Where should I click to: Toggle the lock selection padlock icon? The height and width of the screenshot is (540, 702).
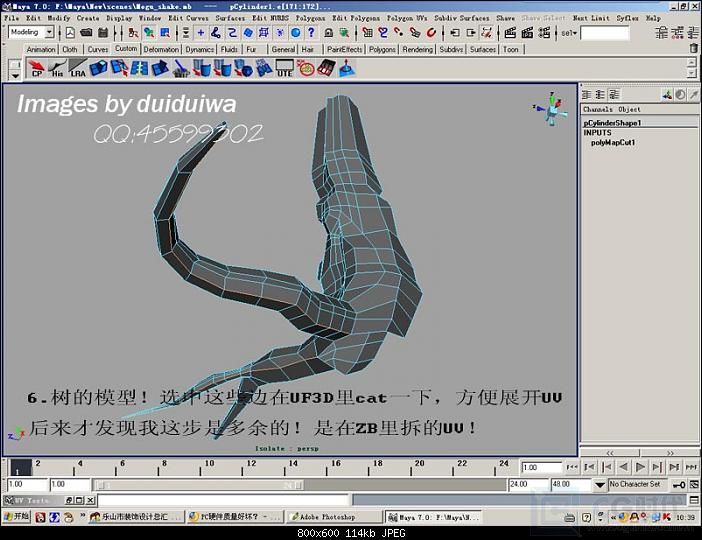pyautogui.click(x=328, y=33)
